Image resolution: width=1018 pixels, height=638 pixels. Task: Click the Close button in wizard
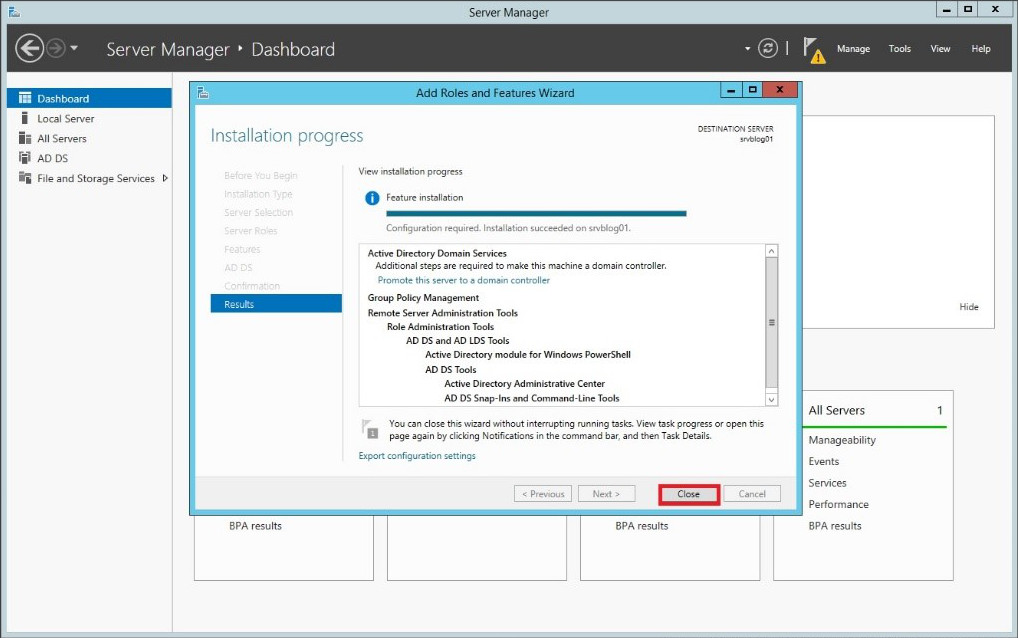click(689, 494)
